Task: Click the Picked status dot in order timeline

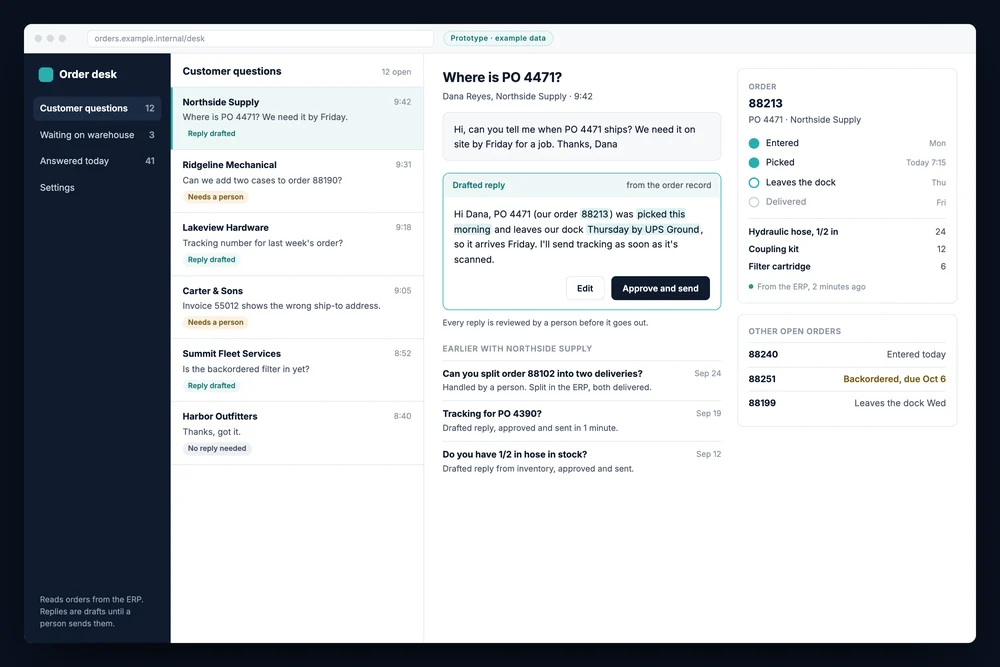Action: coord(754,163)
